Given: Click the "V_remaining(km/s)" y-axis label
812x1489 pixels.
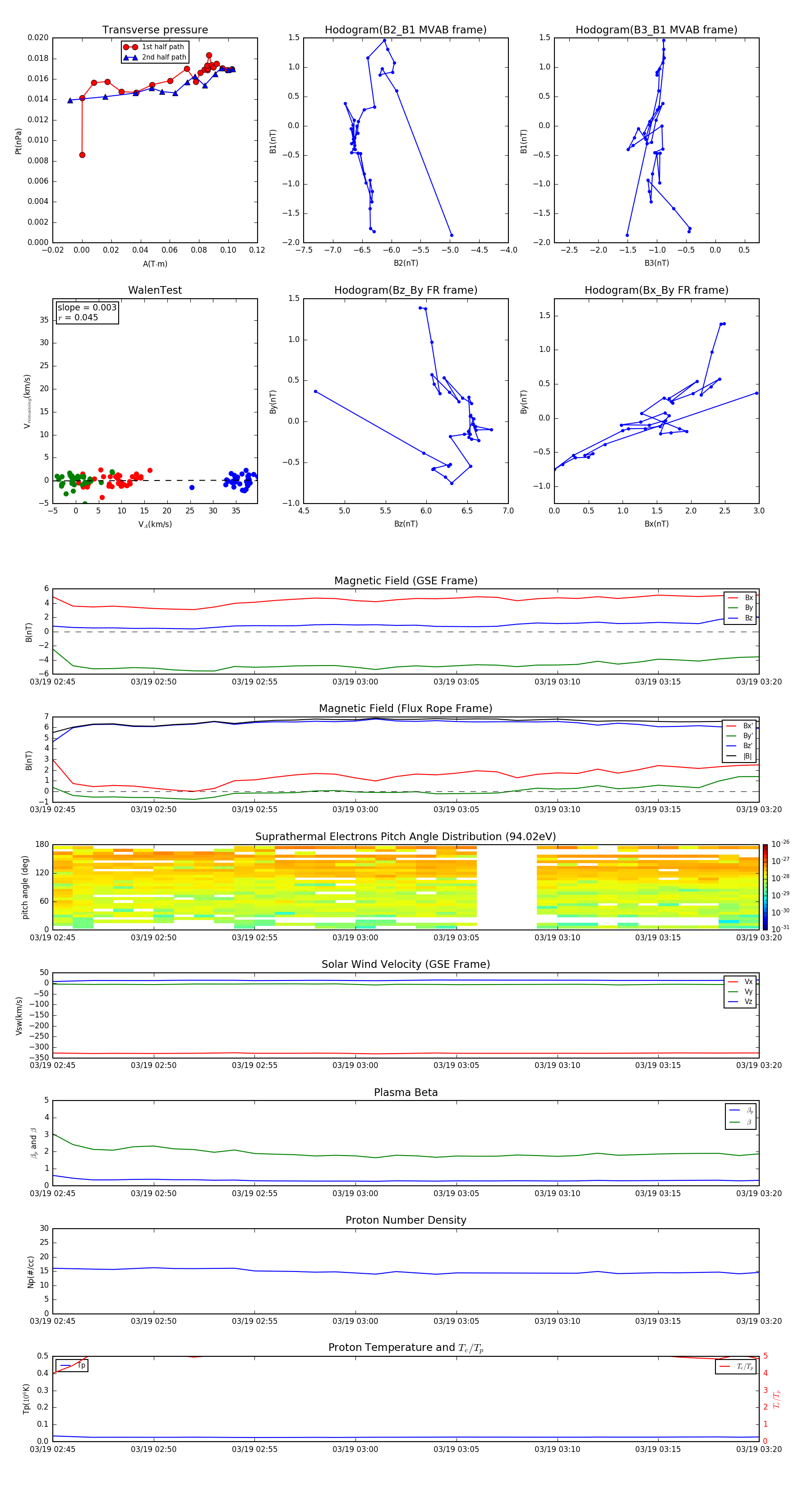Looking at the screenshot, I should (x=27, y=401).
